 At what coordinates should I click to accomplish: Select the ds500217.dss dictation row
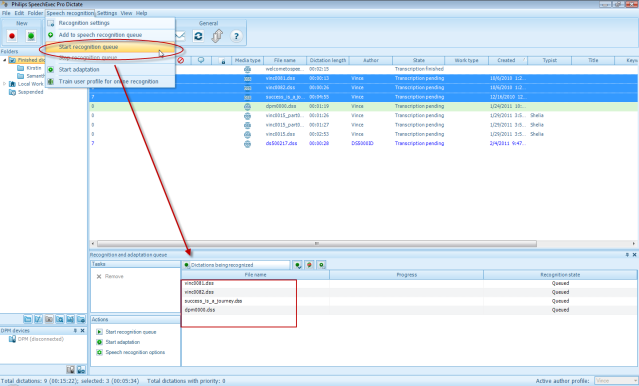[364, 143]
